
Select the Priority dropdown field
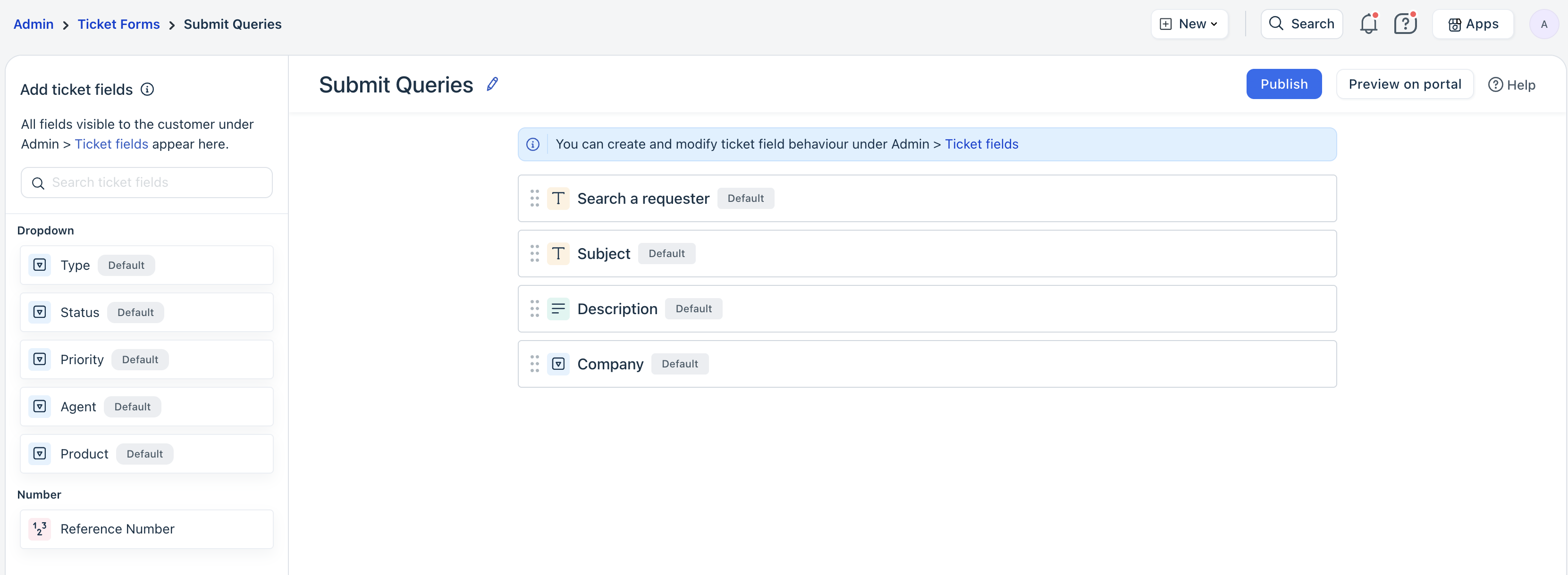pyautogui.click(x=146, y=359)
